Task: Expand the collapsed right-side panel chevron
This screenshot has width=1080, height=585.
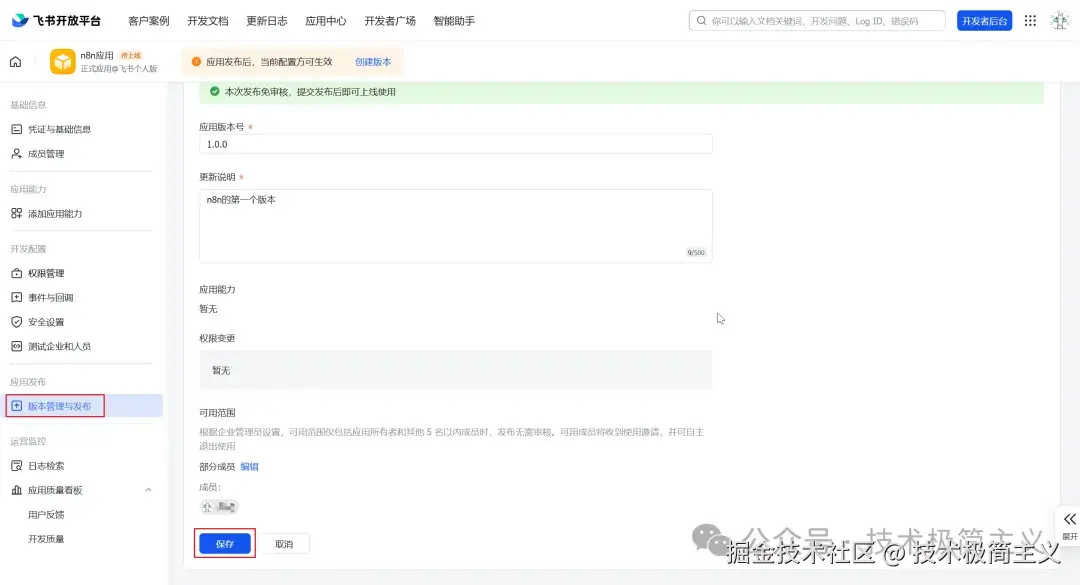Action: (x=1069, y=519)
